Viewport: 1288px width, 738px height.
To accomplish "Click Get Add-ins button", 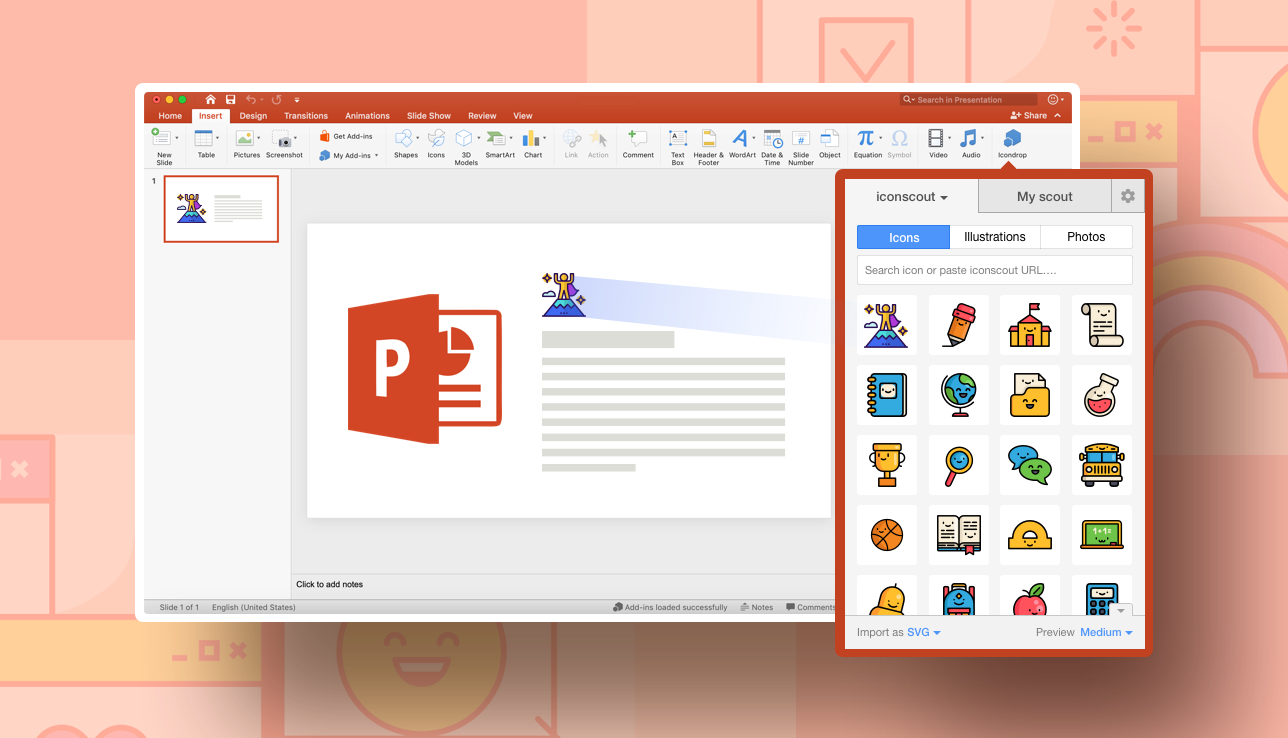I will 346,136.
